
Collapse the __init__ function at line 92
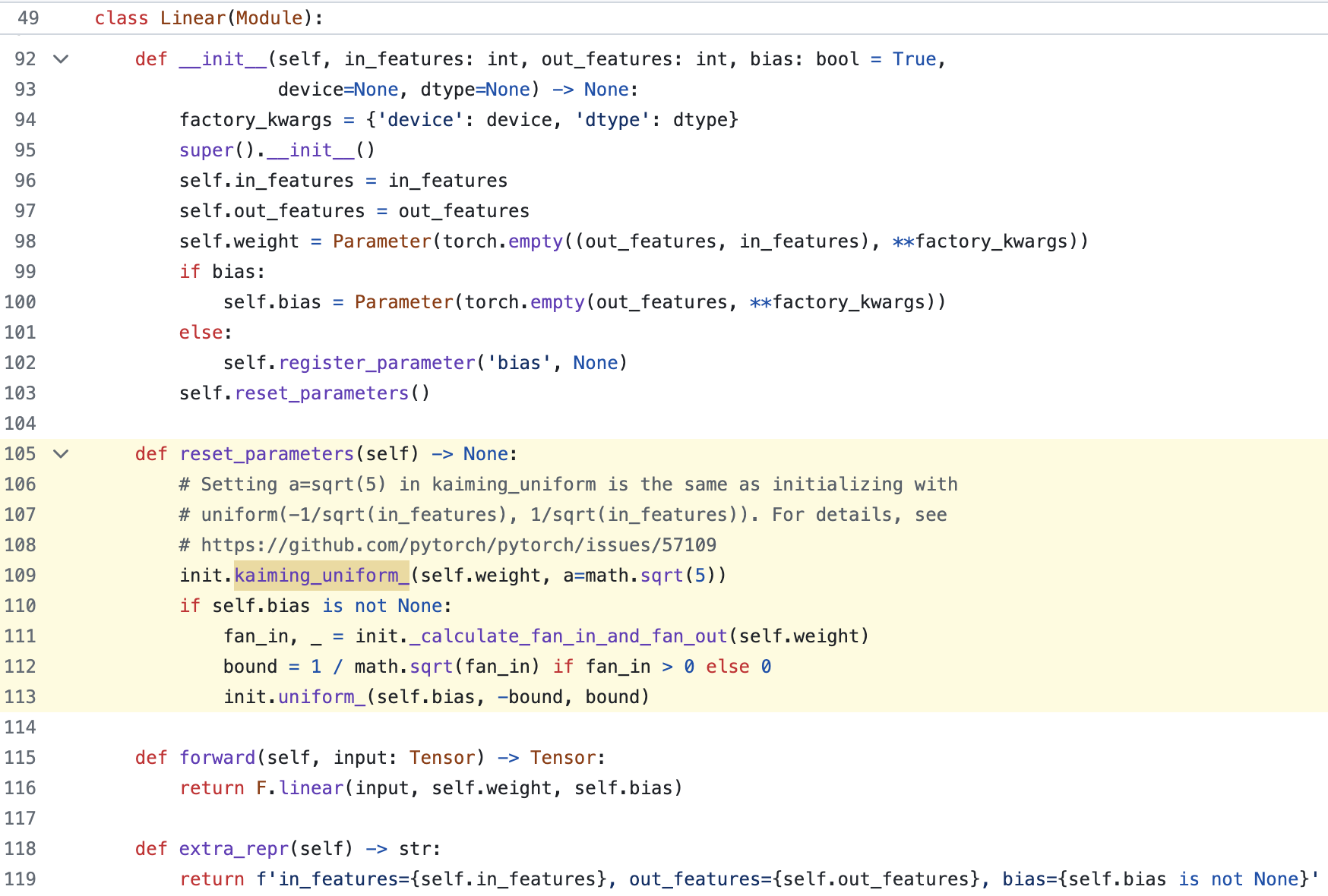[61, 59]
